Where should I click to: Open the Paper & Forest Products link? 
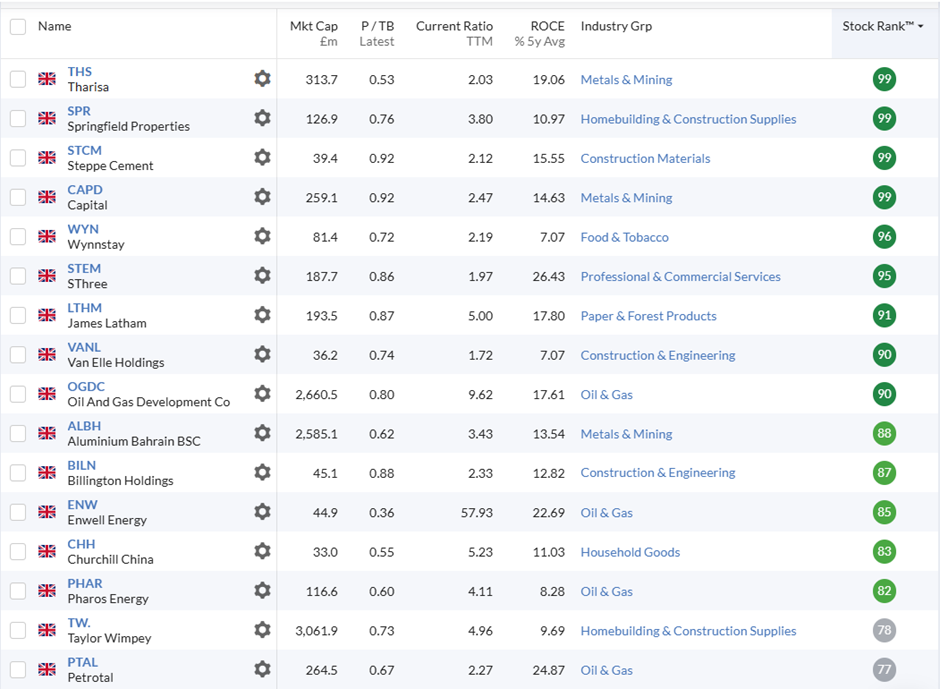point(648,316)
